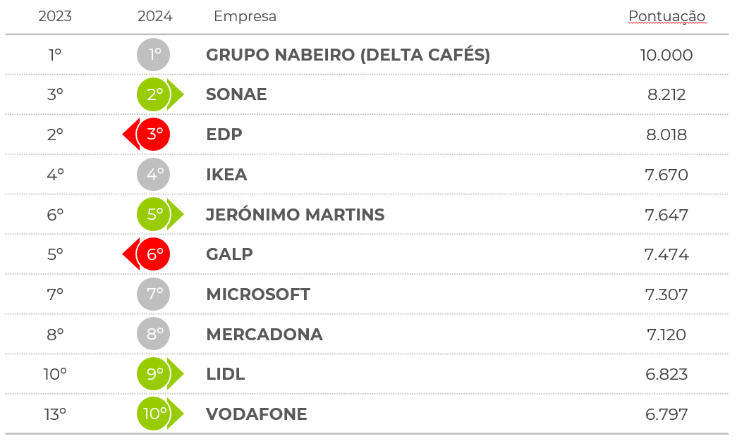Click the grey 1º rank badge
Image resolution: width=737 pixels, height=441 pixels.
tap(154, 55)
